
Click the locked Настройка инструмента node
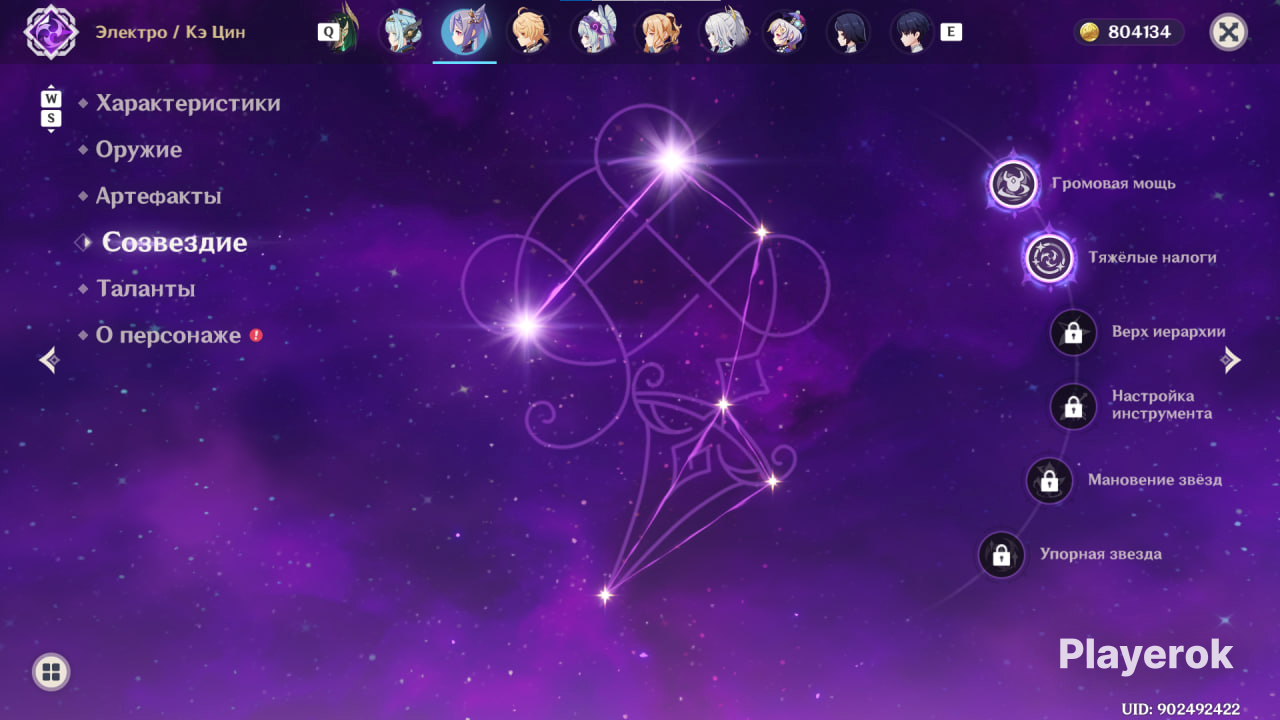1074,406
